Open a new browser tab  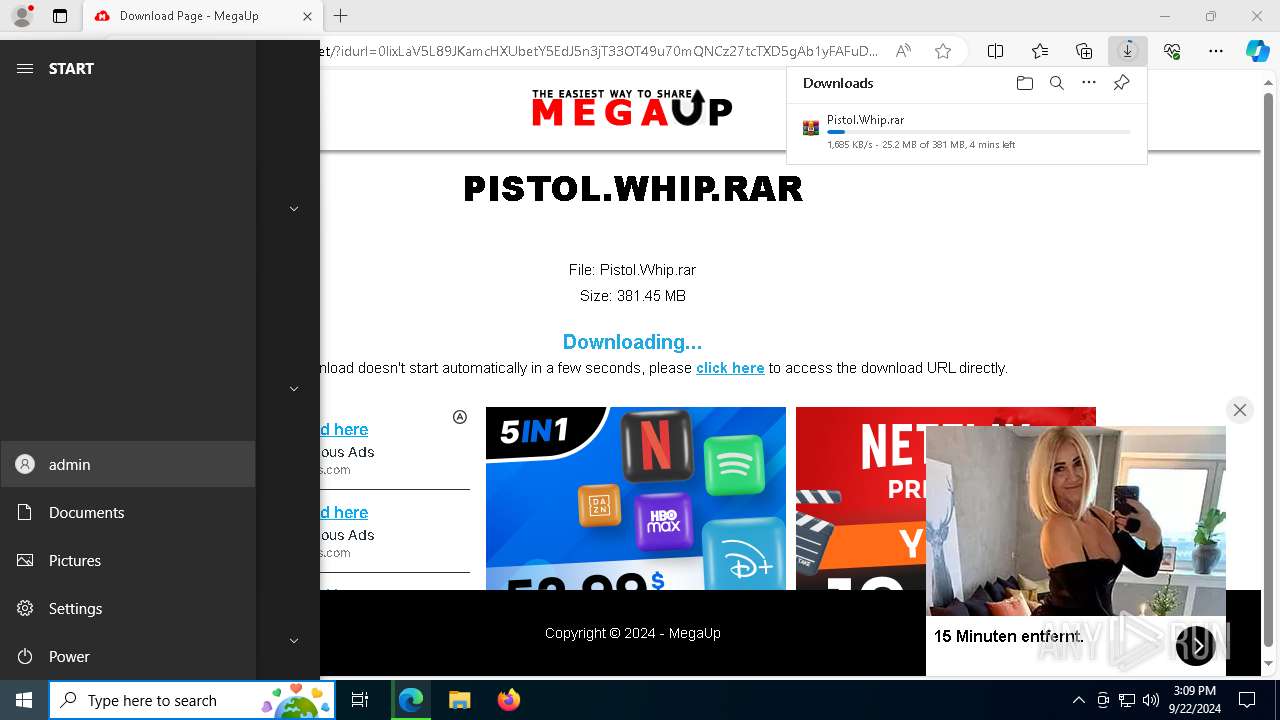pos(341,16)
